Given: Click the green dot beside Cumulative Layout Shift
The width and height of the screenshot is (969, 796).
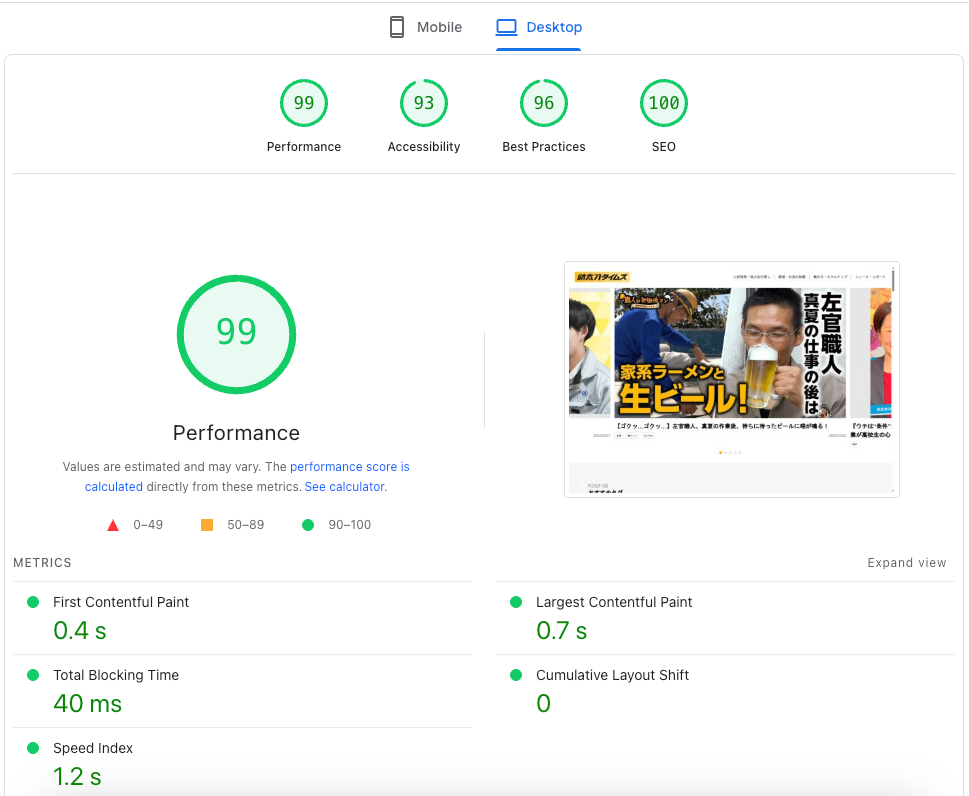Looking at the screenshot, I should pyautogui.click(x=516, y=675).
